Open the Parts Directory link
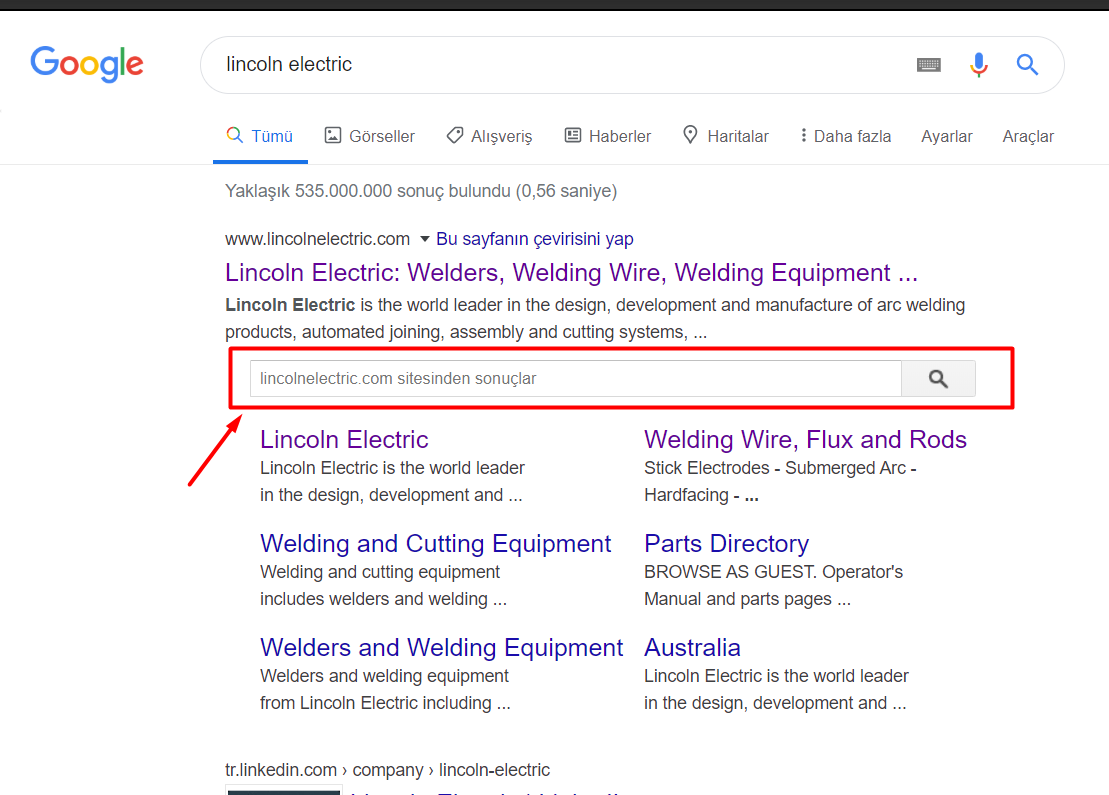This screenshot has width=1109, height=795. coord(726,543)
